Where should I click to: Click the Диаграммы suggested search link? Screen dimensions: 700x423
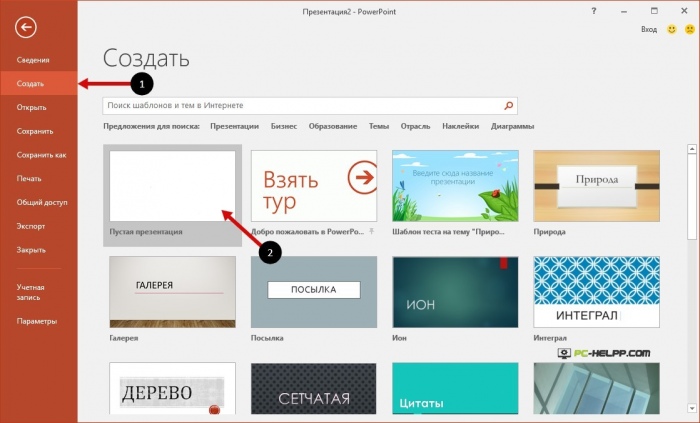[511, 126]
